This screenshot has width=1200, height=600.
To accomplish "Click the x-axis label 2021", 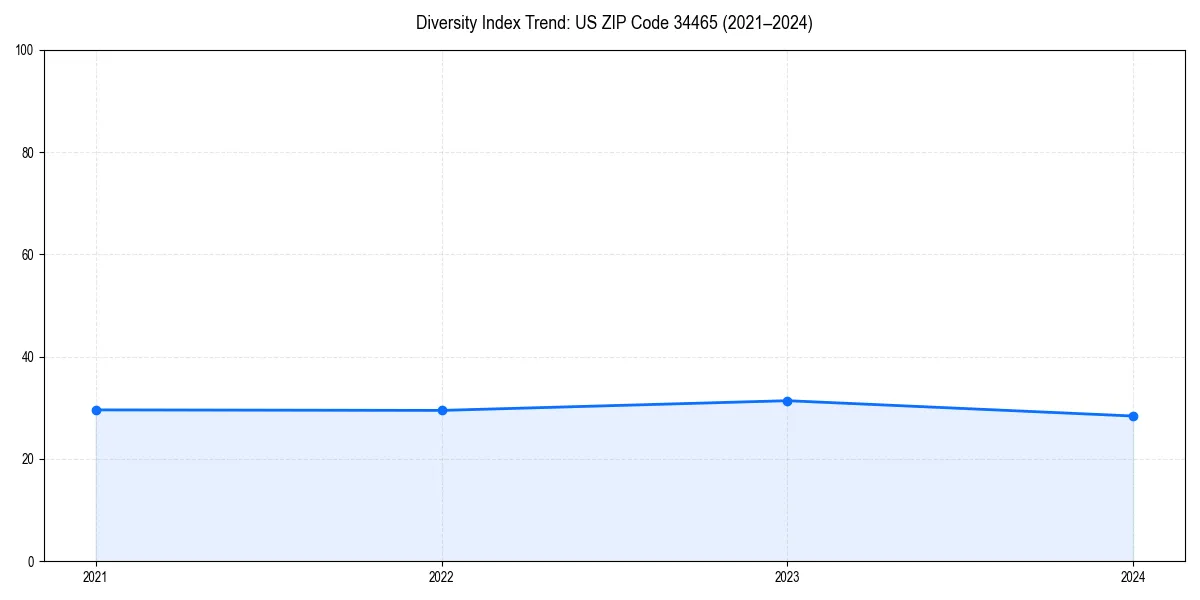I will pos(96,577).
